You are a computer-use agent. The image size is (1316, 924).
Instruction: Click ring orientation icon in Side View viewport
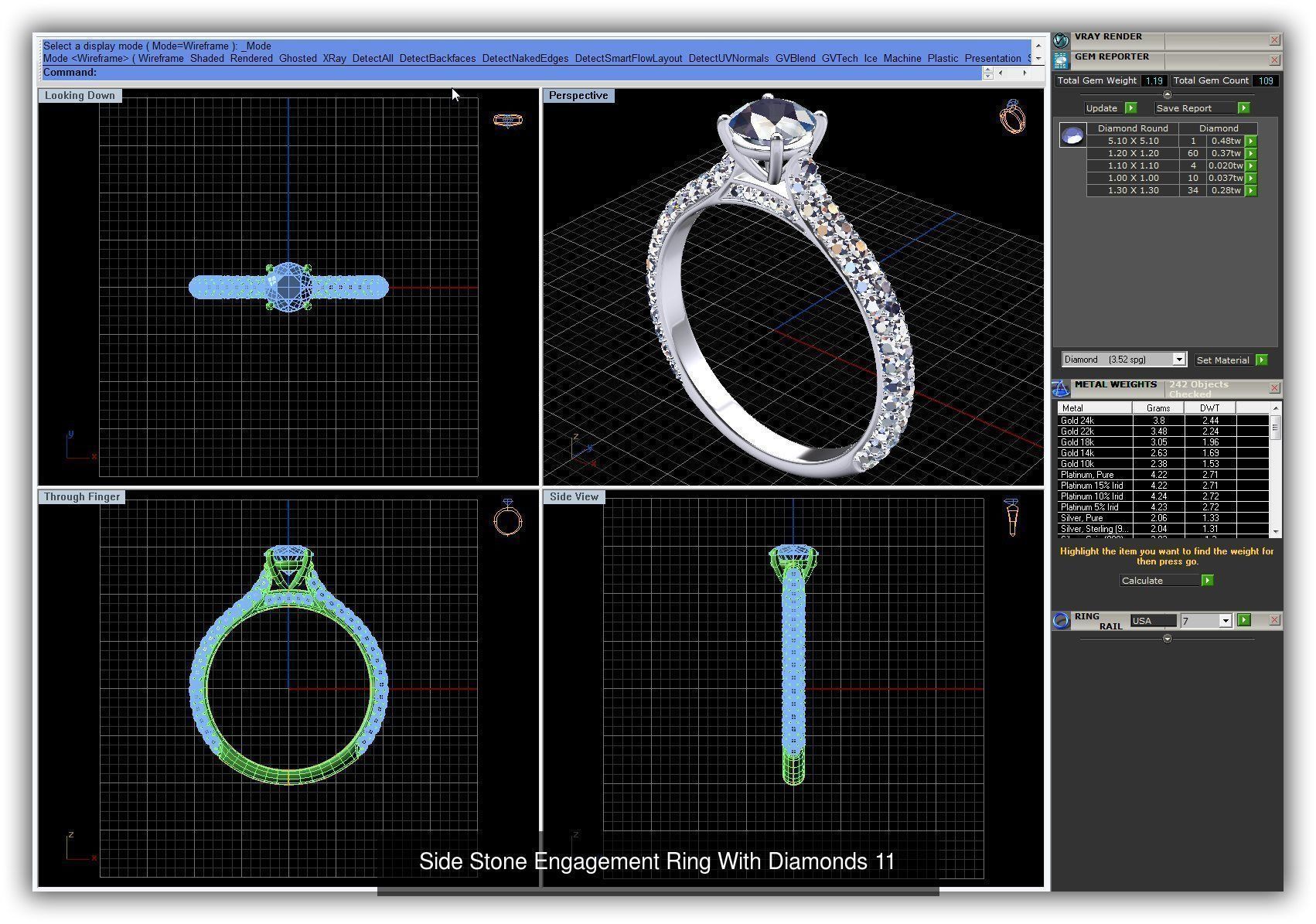(1011, 517)
